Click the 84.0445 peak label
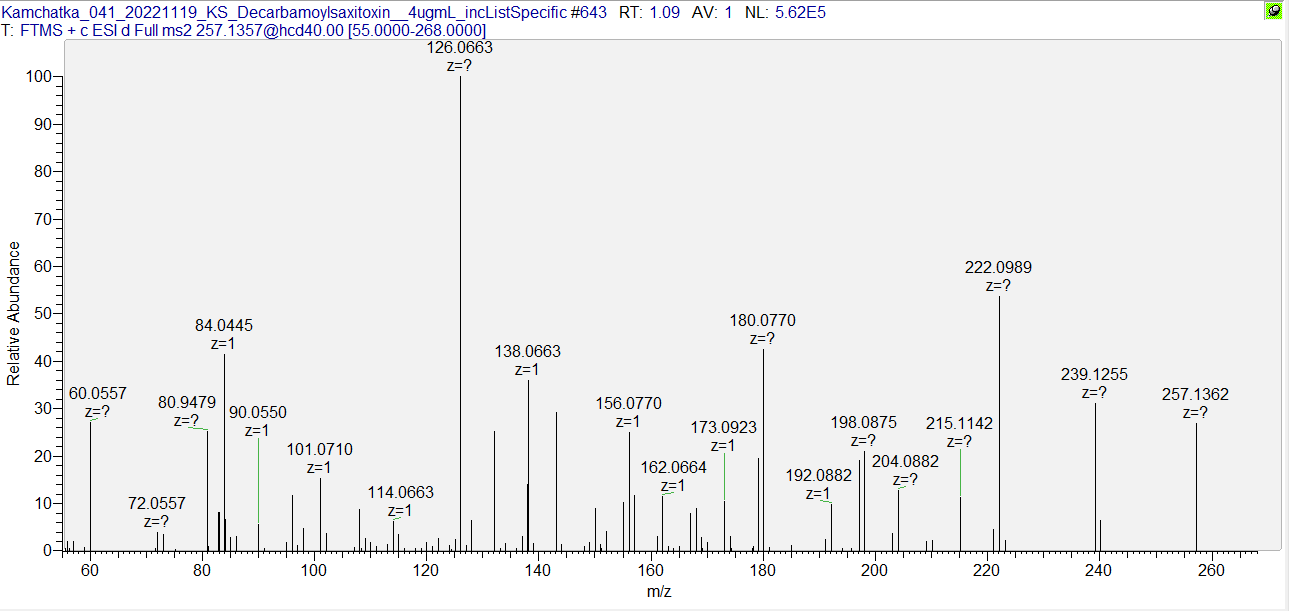Image resolution: width=1289 pixels, height=611 pixels. point(224,325)
